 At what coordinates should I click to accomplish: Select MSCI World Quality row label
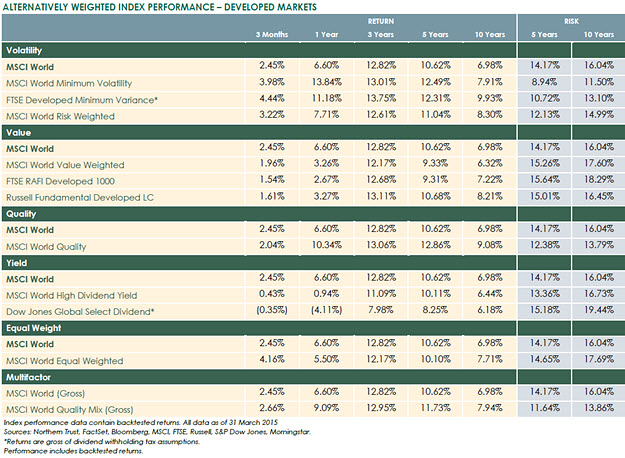[x=46, y=247]
